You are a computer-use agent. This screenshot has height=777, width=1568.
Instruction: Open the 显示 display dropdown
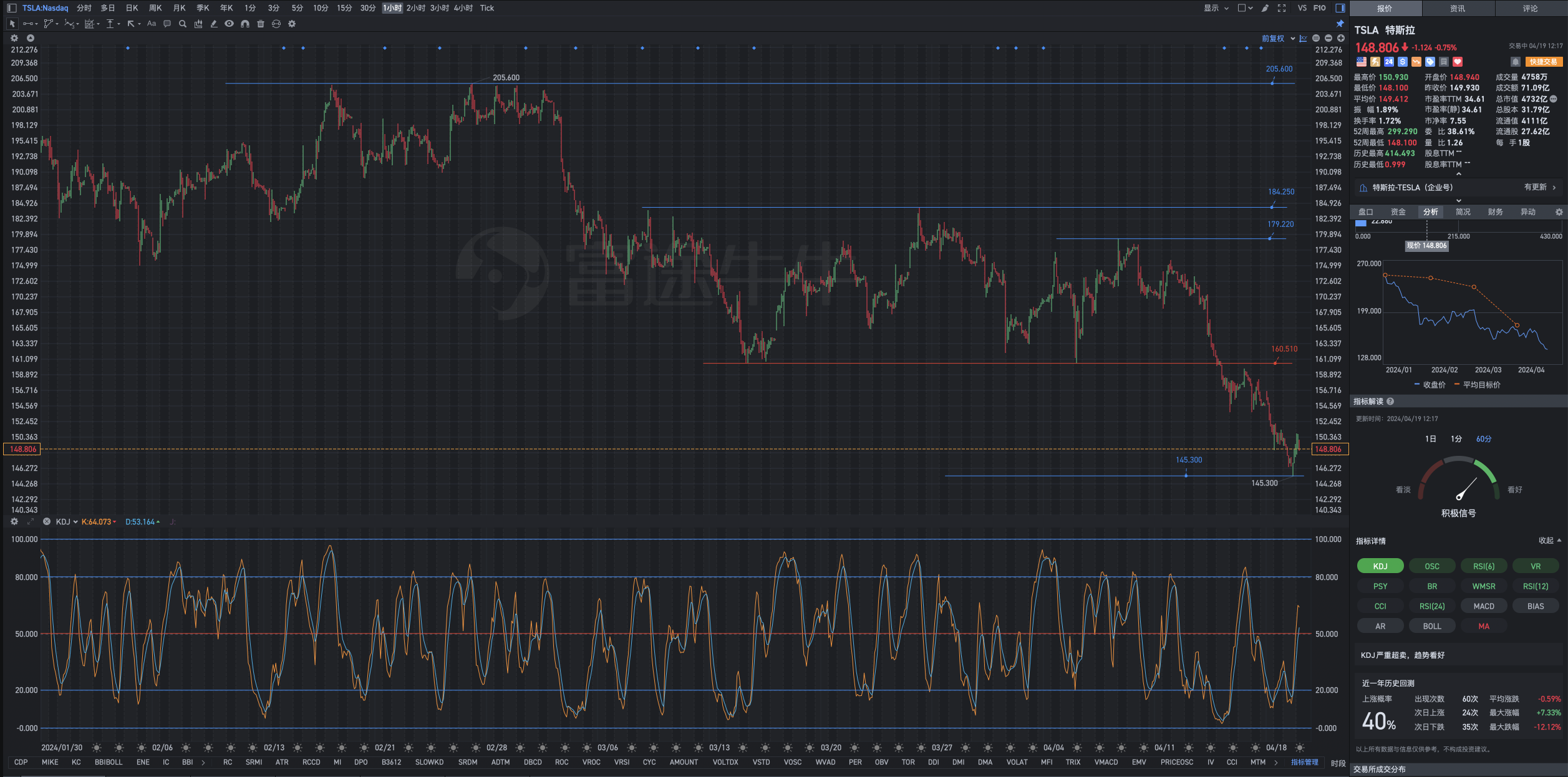1216,8
